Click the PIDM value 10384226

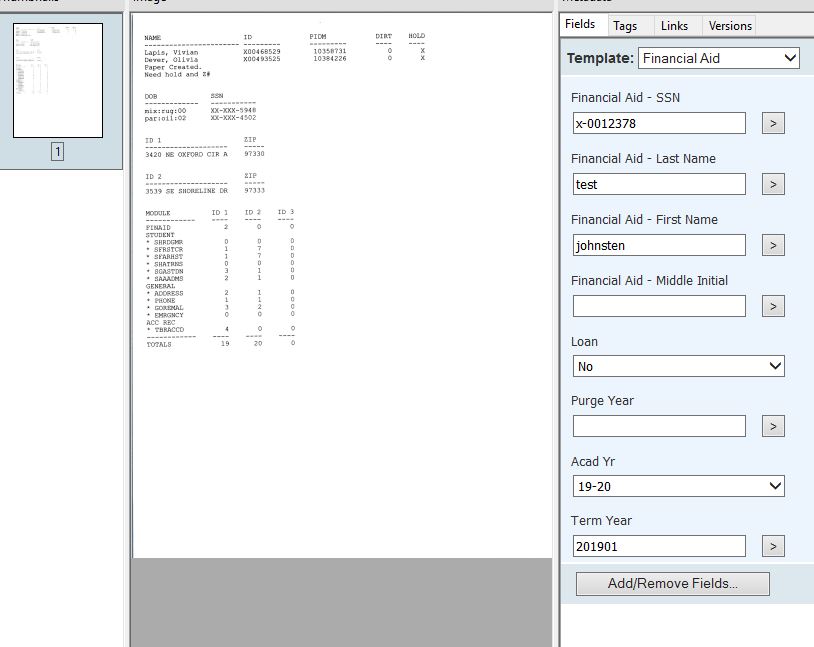(x=330, y=59)
